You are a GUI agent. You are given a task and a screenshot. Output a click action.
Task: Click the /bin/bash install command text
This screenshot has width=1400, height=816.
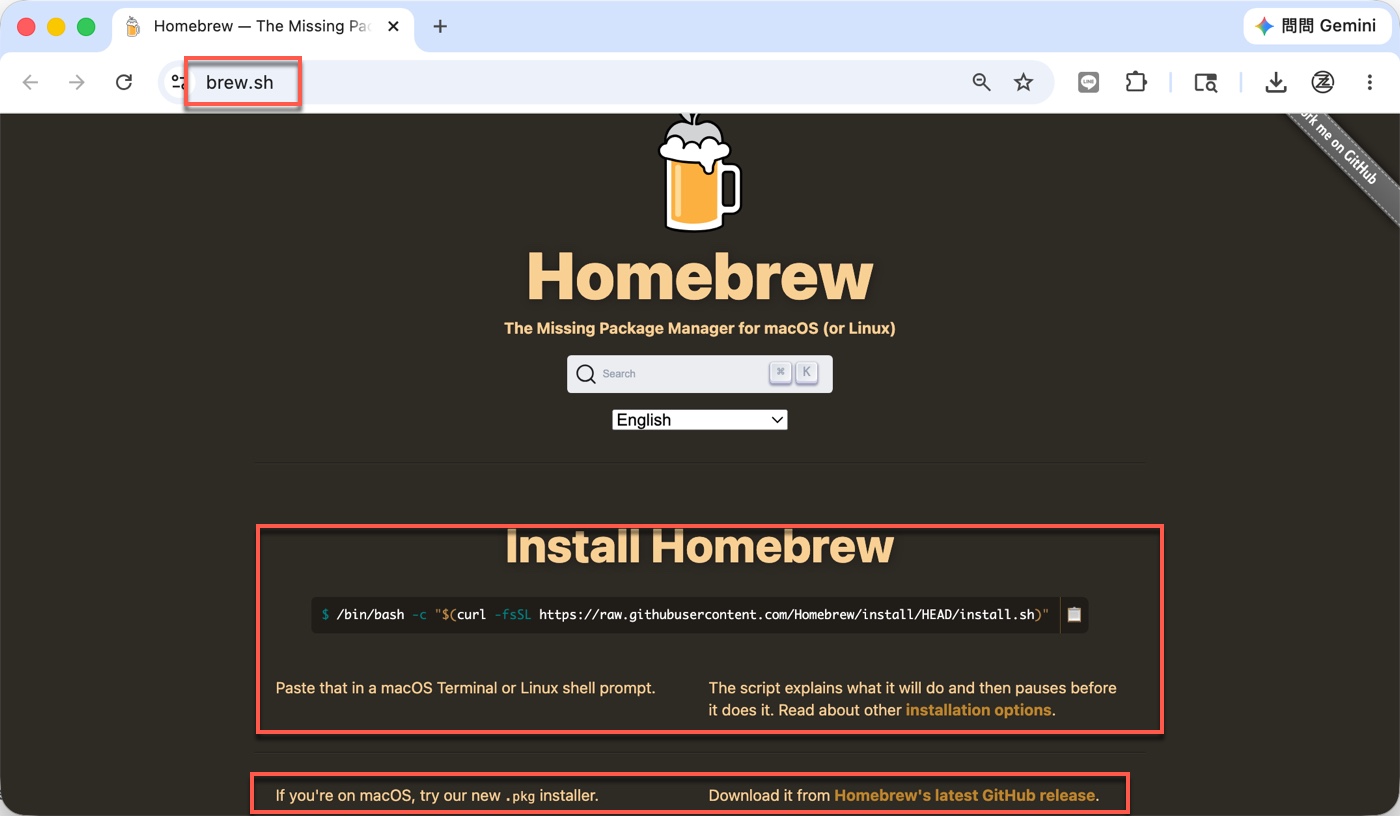click(x=685, y=615)
